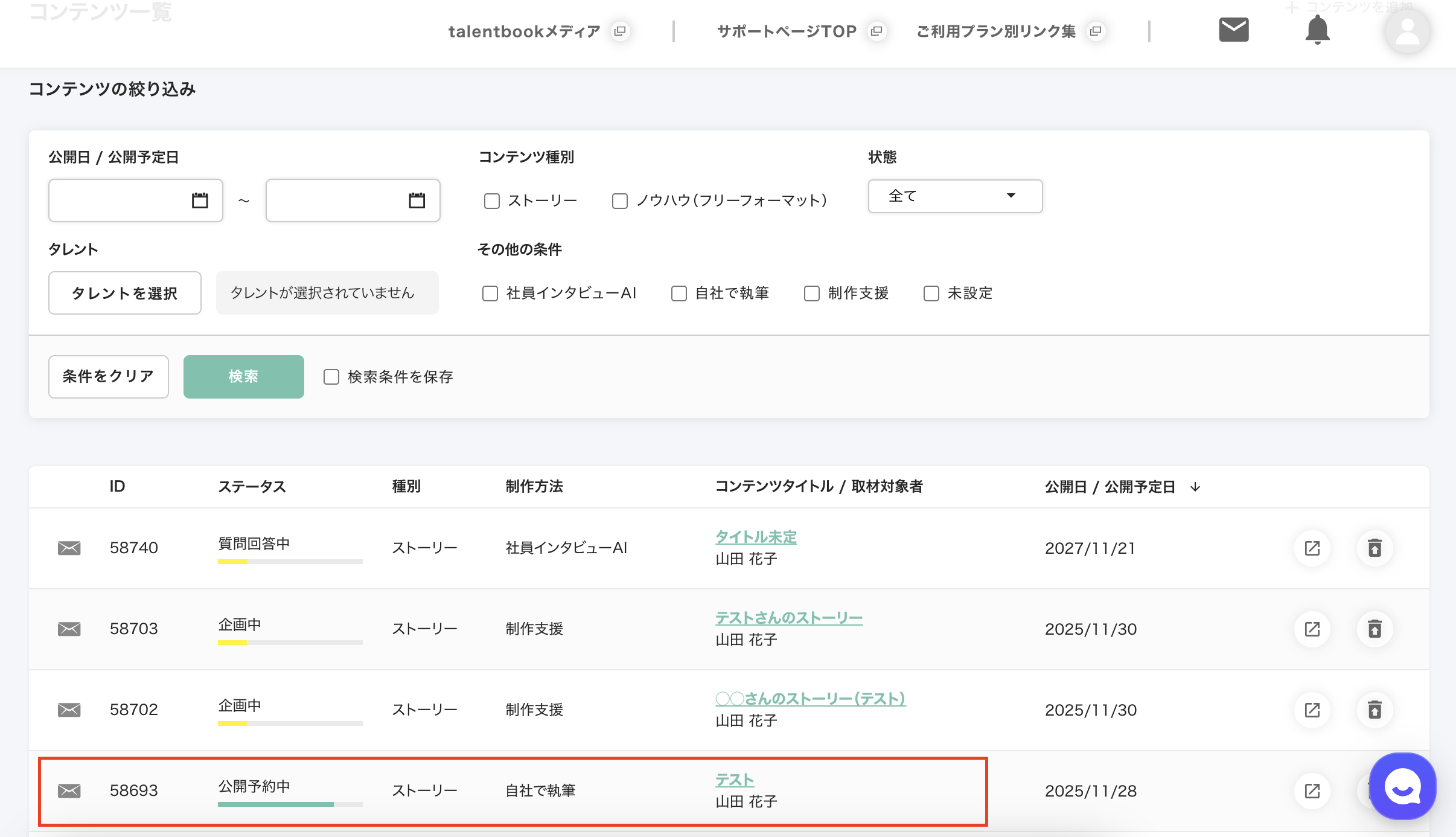This screenshot has width=1456, height=837.
Task: Enable the 社員インタビューAI checkbox
Action: tap(490, 293)
